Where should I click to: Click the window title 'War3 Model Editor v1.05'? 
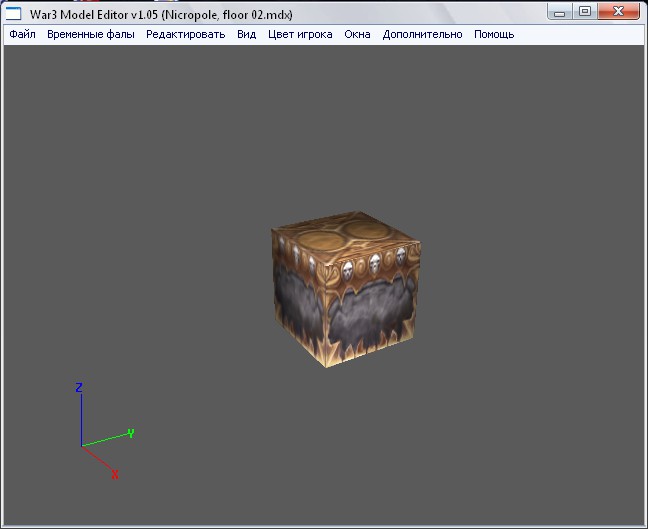[94, 15]
